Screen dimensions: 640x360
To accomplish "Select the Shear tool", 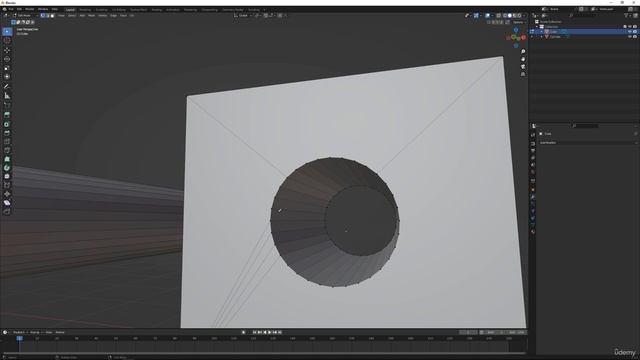I will click(x=7, y=202).
